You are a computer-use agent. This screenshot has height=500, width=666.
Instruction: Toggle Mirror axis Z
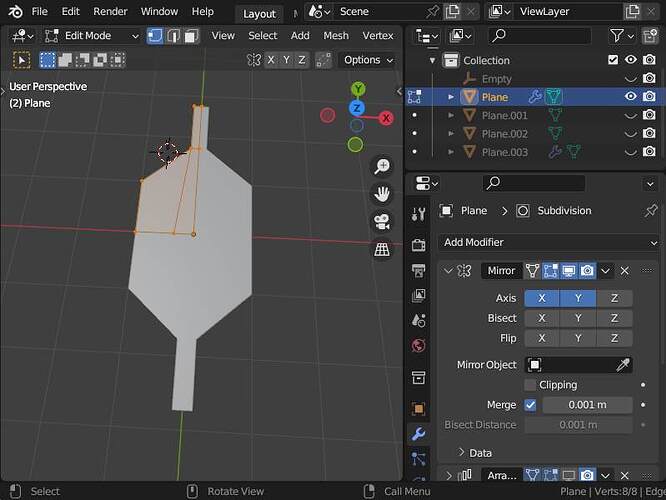614,298
